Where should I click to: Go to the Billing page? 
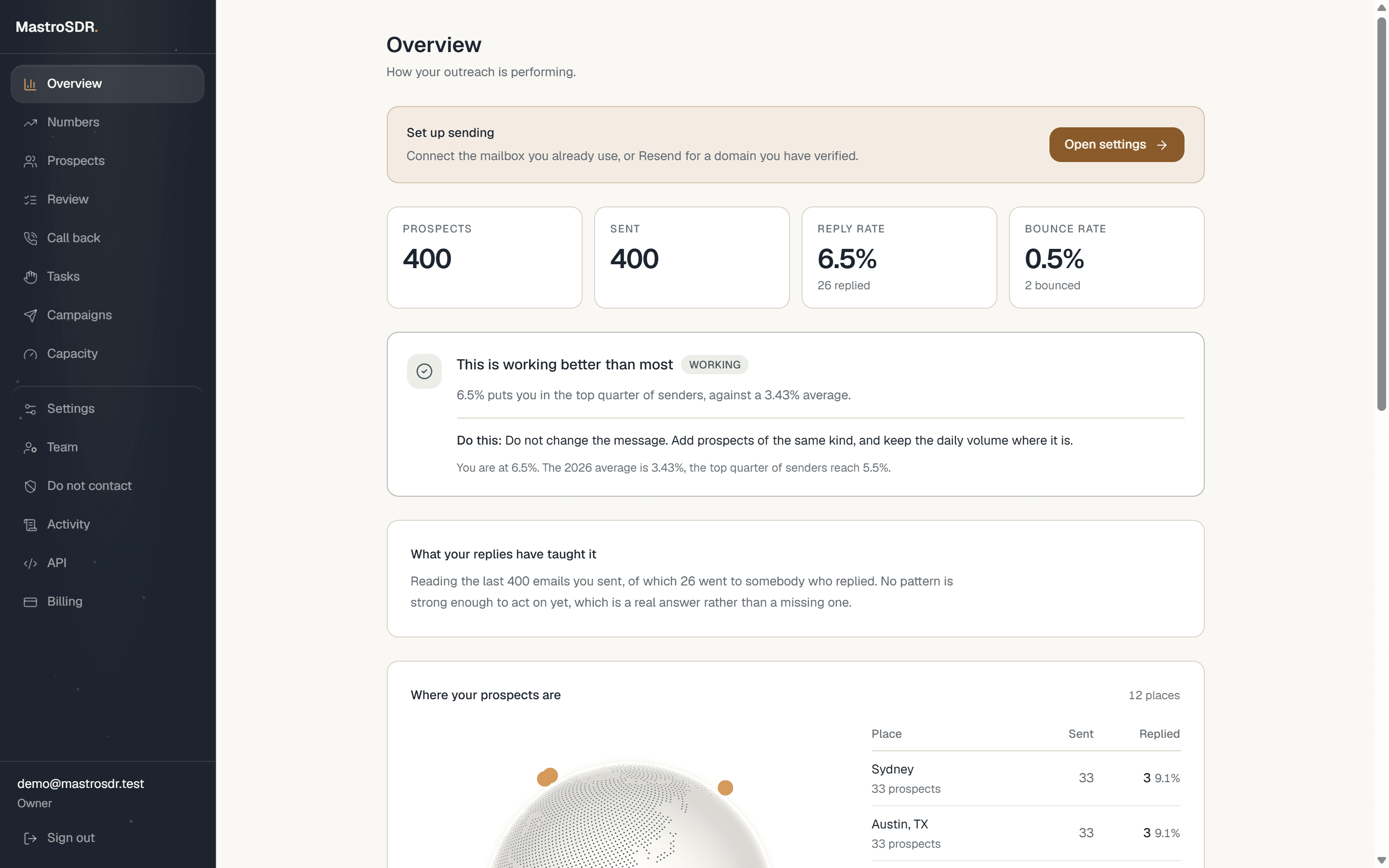click(x=108, y=602)
